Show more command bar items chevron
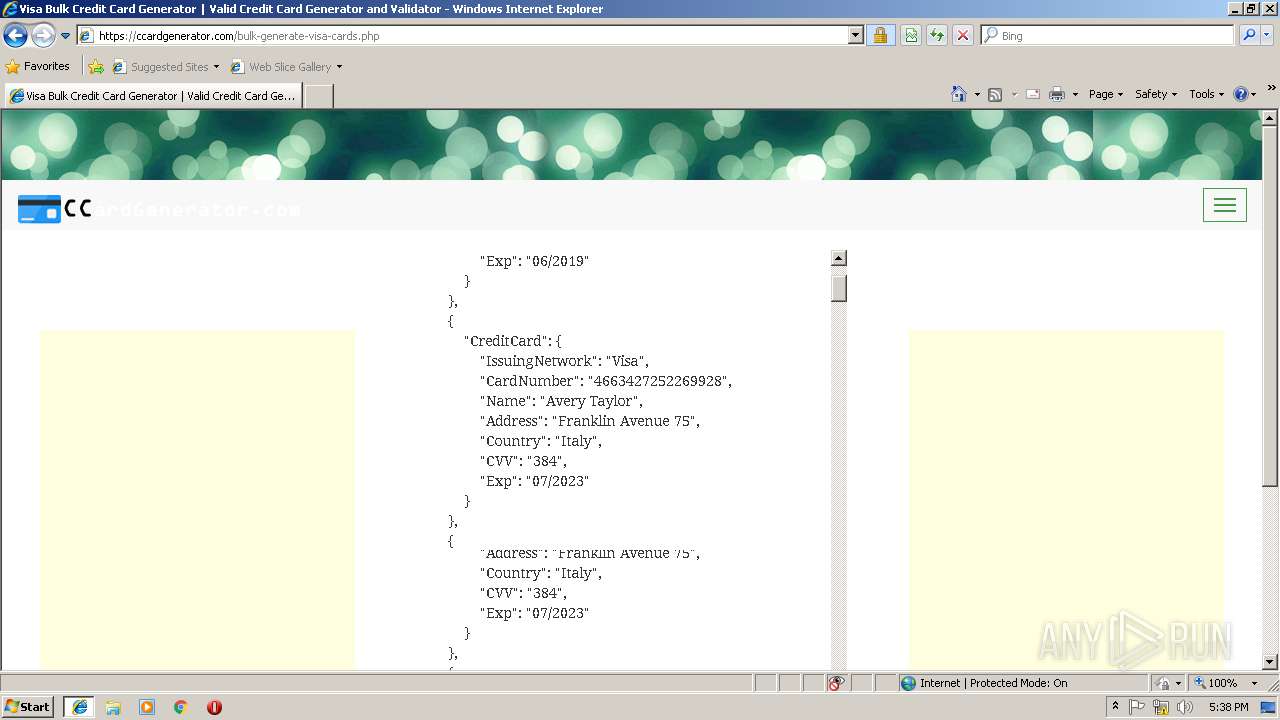1280x720 pixels. [x=1272, y=89]
